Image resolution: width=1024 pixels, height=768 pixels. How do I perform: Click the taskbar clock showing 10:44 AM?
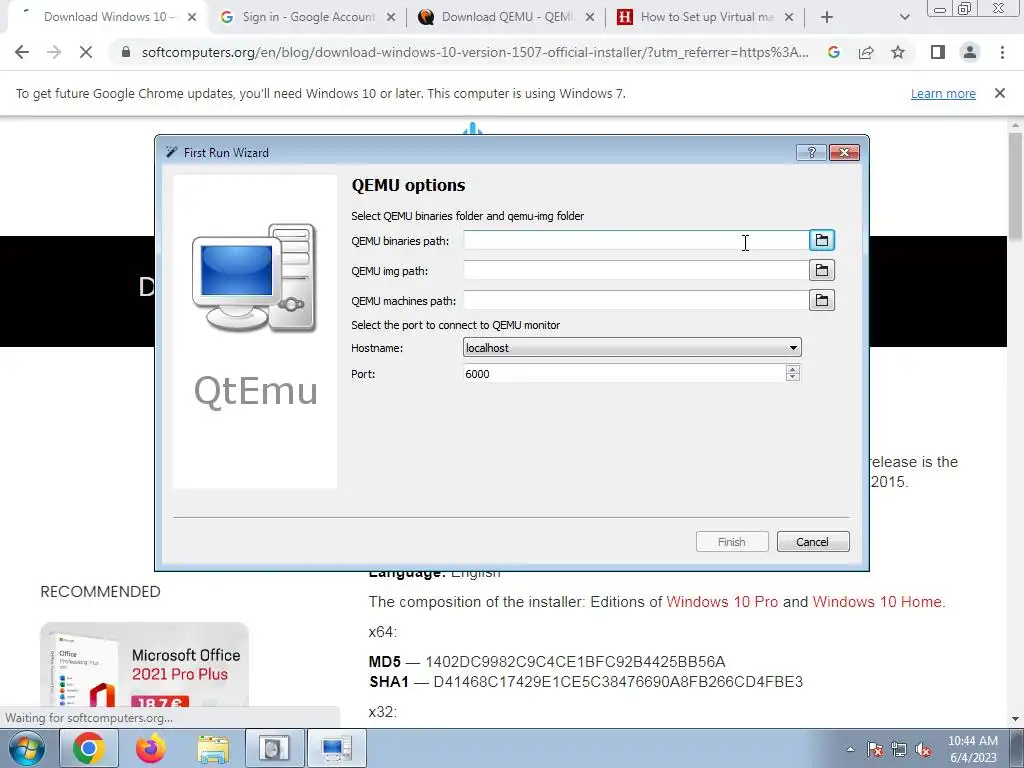click(973, 749)
